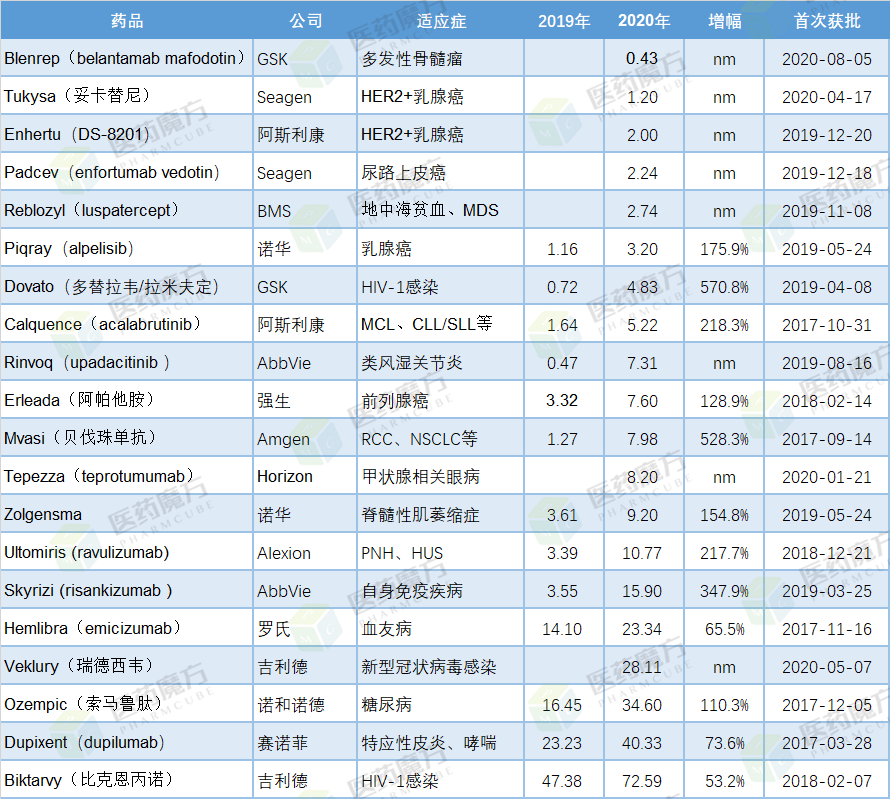The width and height of the screenshot is (890, 799).
Task: Select the Ozempic (索马鲁肽) cell
Action: (127, 704)
